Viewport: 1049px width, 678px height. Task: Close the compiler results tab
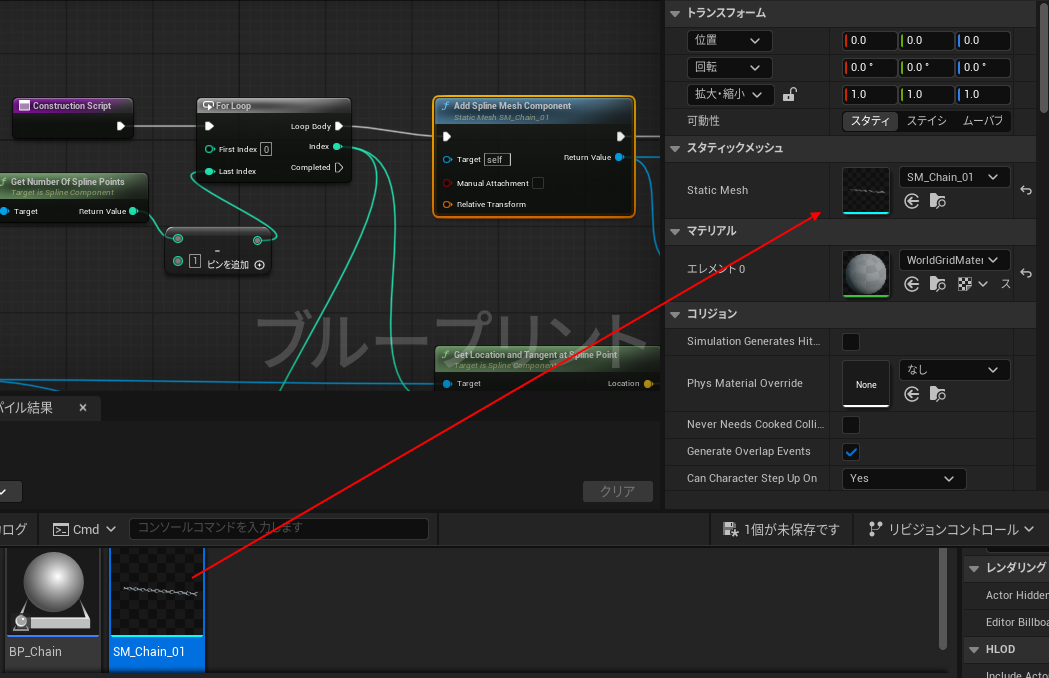click(x=83, y=408)
